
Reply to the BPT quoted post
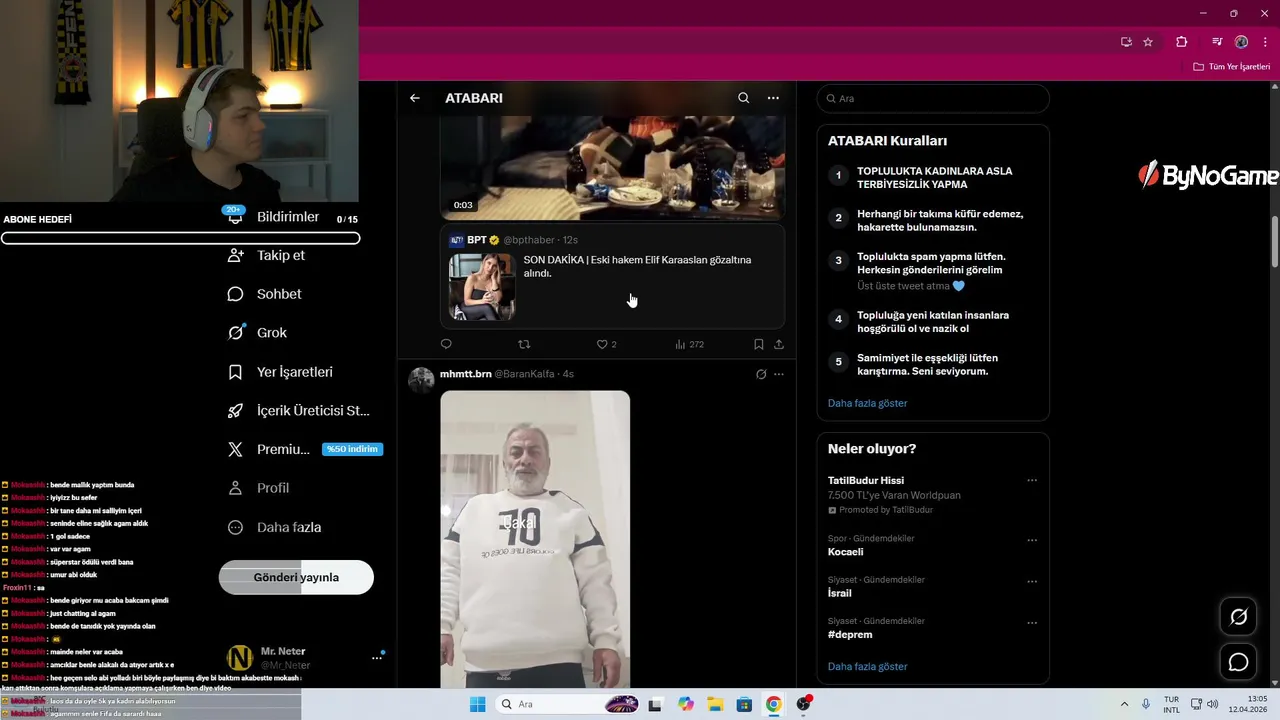pyautogui.click(x=446, y=344)
